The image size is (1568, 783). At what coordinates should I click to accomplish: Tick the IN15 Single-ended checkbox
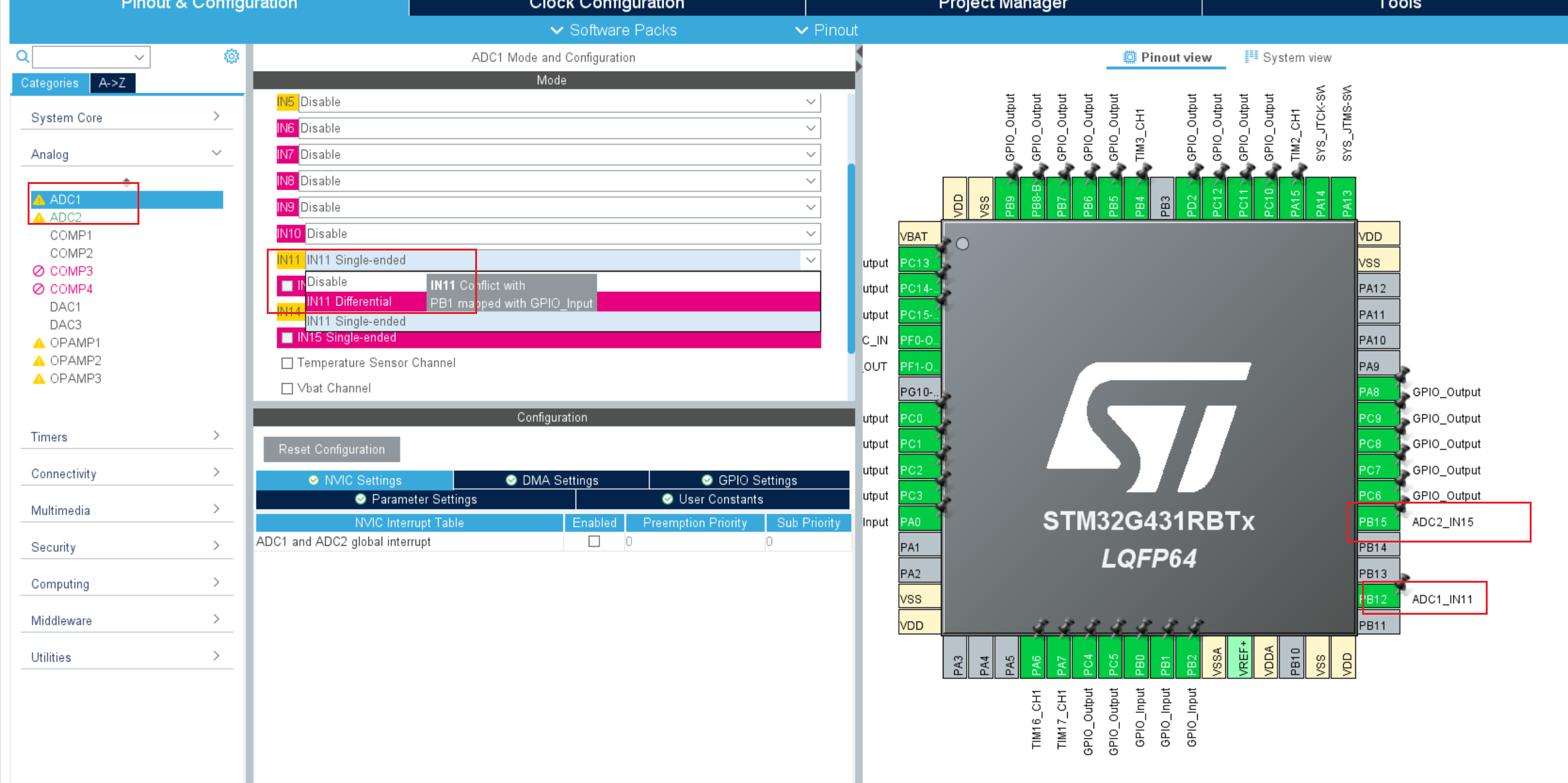click(x=287, y=338)
